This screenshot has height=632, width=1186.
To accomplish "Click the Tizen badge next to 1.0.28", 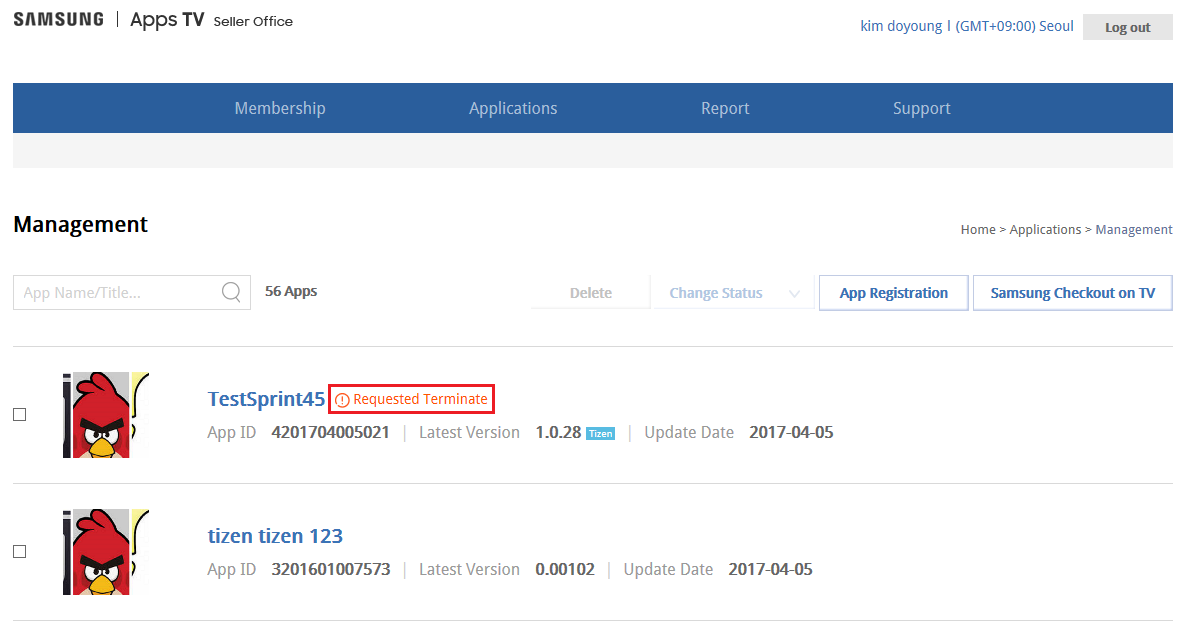I will pyautogui.click(x=601, y=434).
